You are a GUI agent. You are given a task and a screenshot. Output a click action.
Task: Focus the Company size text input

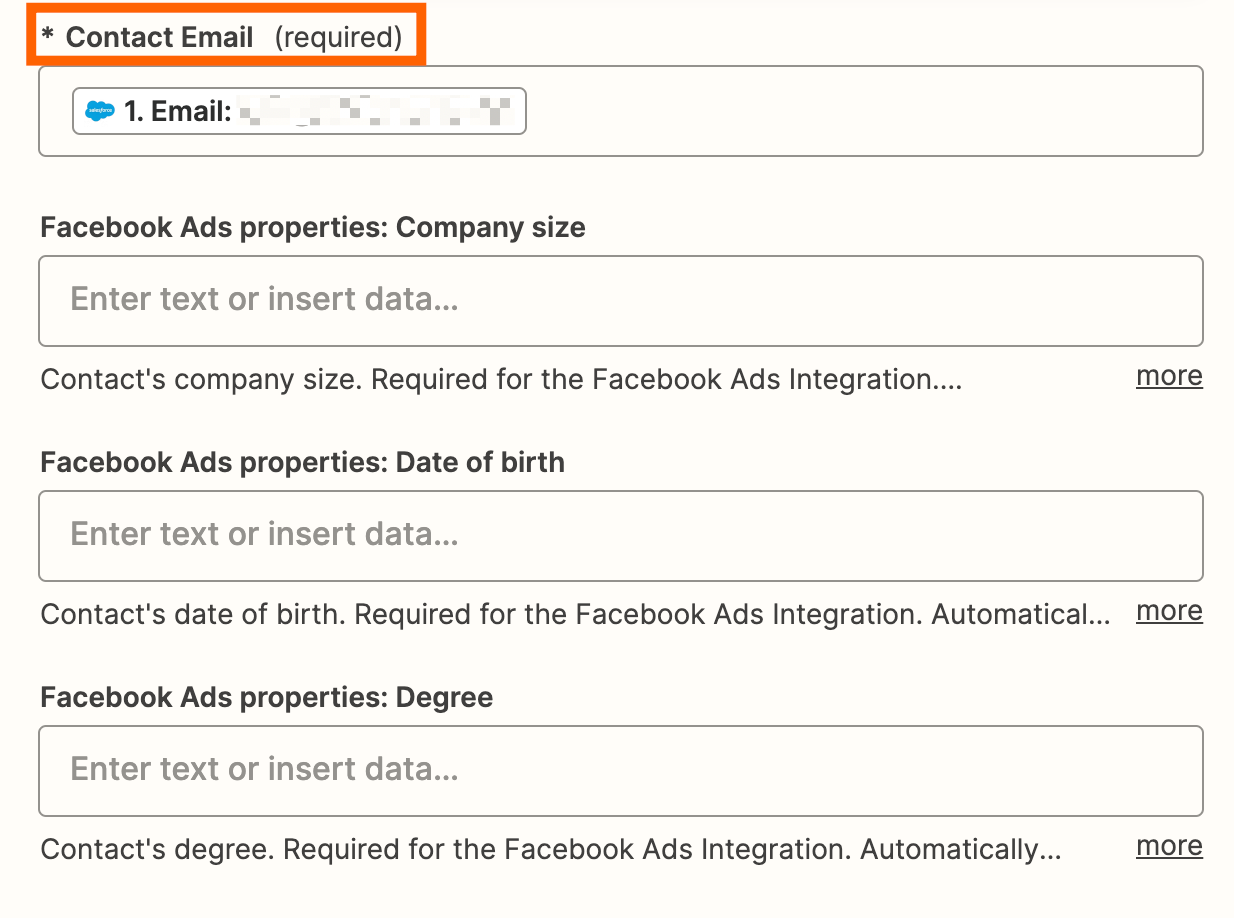(620, 300)
